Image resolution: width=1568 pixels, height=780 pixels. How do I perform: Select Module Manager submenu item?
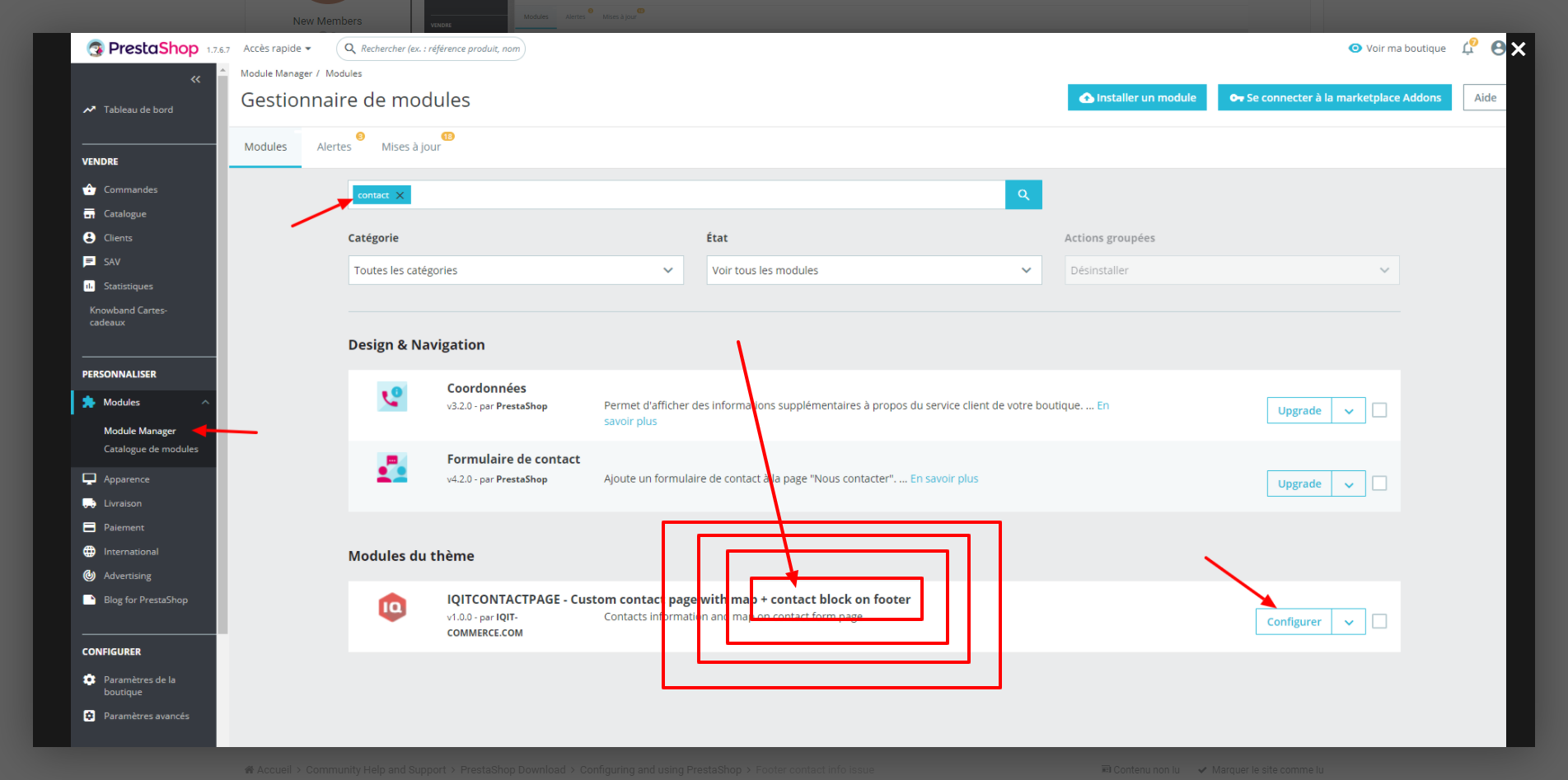[139, 431]
